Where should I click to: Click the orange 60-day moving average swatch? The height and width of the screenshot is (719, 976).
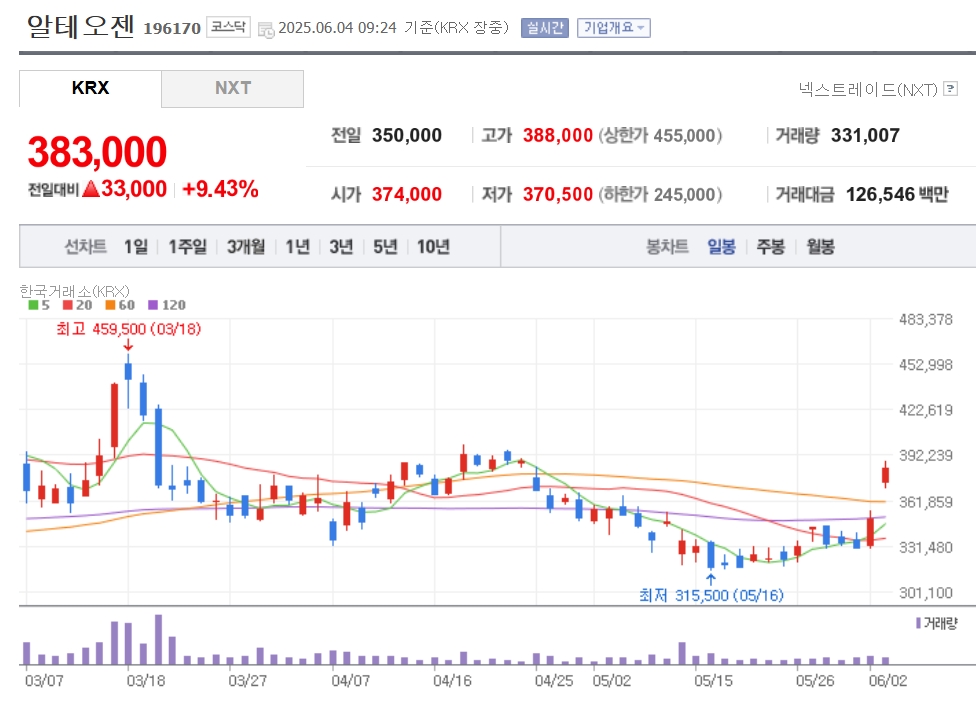pos(110,305)
